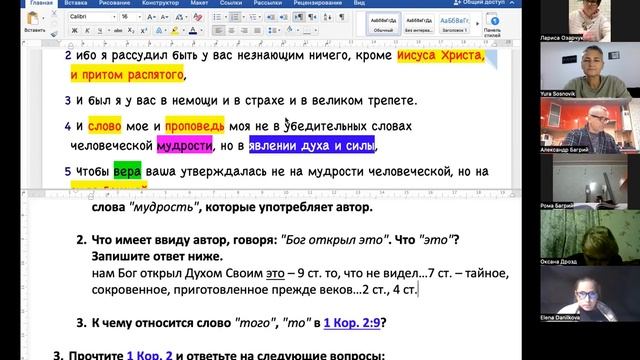Select Yura Sosnovik's video thumbnail
The height and width of the screenshot is (360, 640).
pos(590,69)
